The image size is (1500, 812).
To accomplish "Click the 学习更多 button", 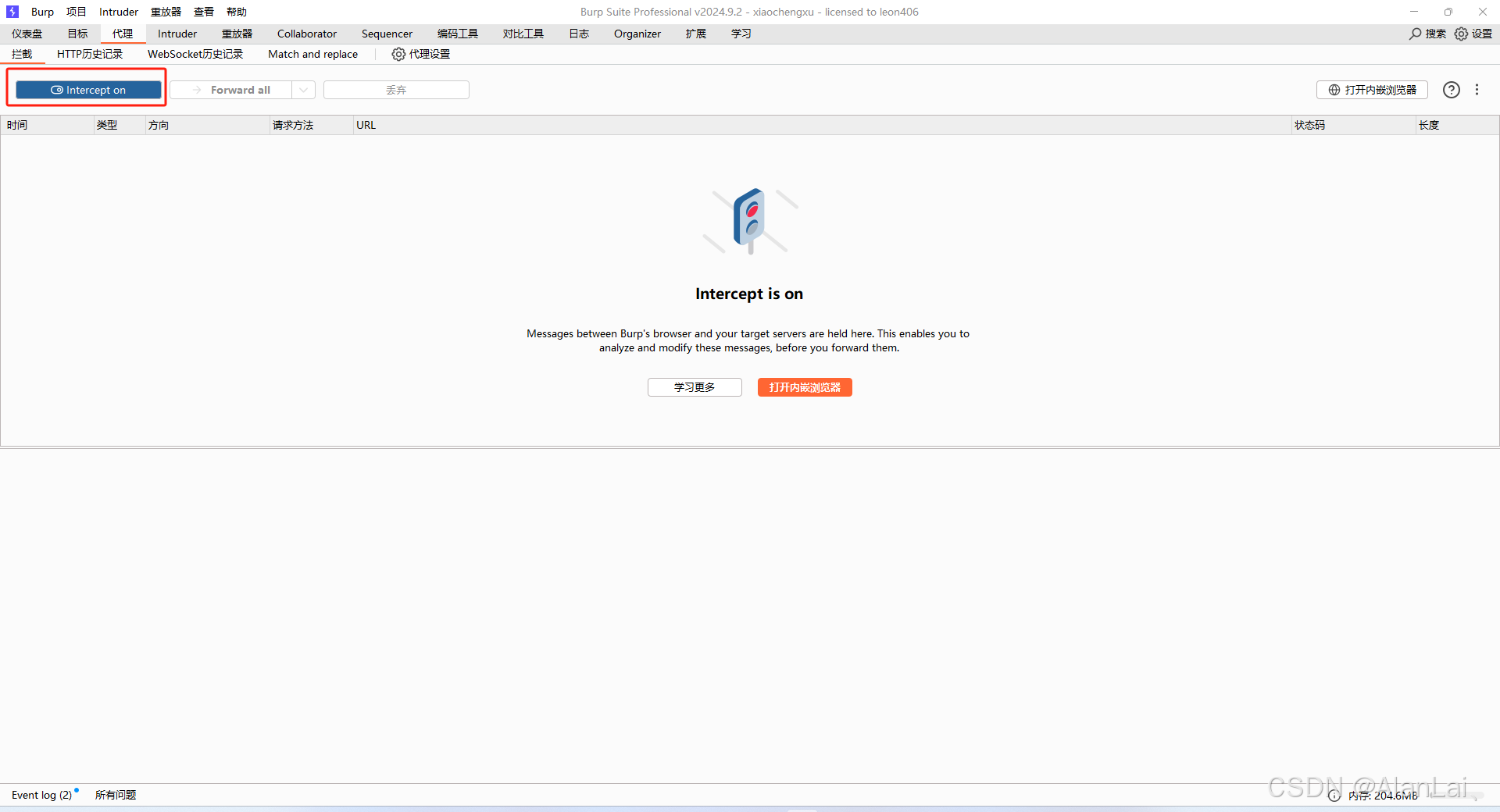I will [695, 387].
